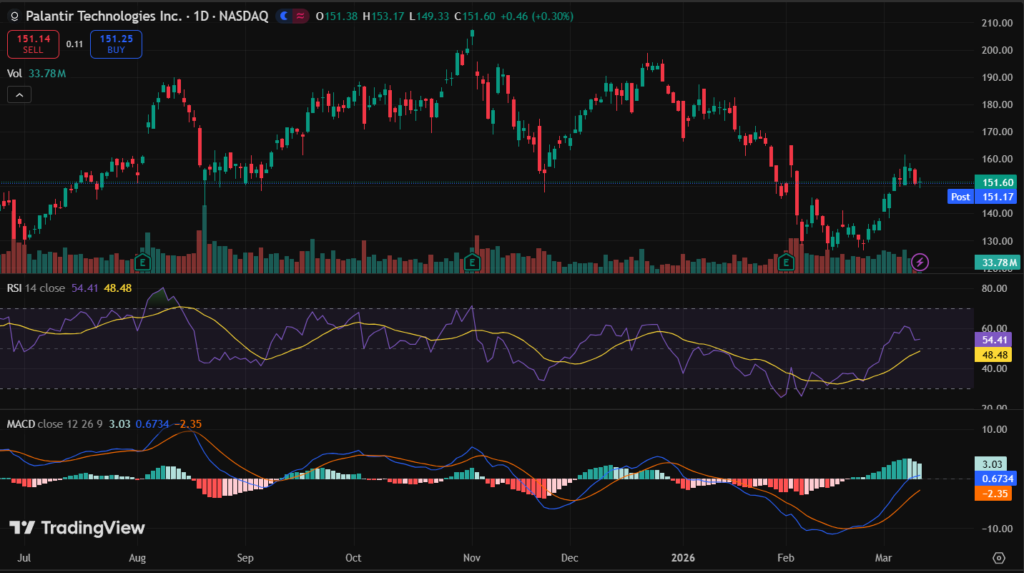Viewport: 1024px width, 573px height.
Task: Click the red approximate-data indicator icon
Action: 300,16
